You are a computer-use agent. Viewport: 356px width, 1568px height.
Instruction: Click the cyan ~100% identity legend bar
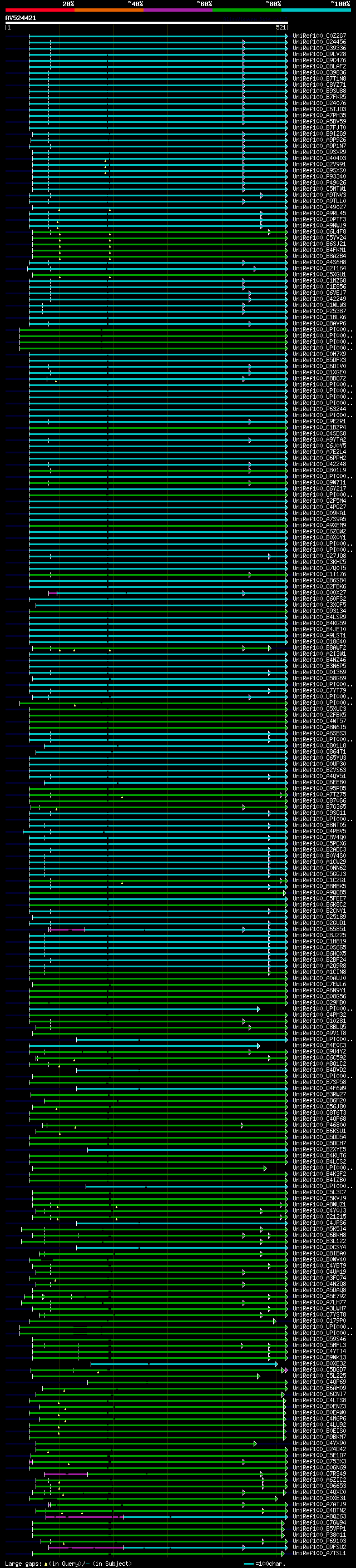point(316,10)
